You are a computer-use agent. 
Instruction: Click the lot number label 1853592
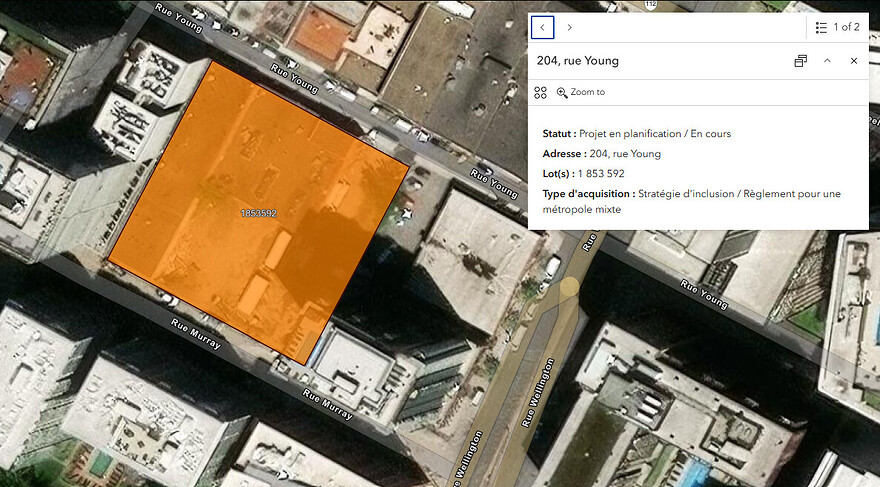click(258, 213)
